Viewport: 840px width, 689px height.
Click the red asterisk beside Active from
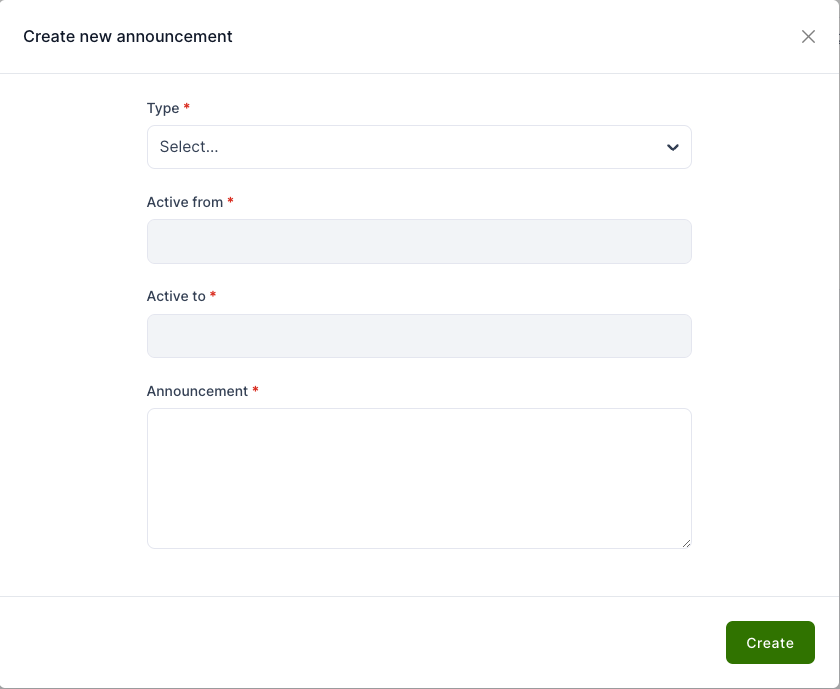231,201
